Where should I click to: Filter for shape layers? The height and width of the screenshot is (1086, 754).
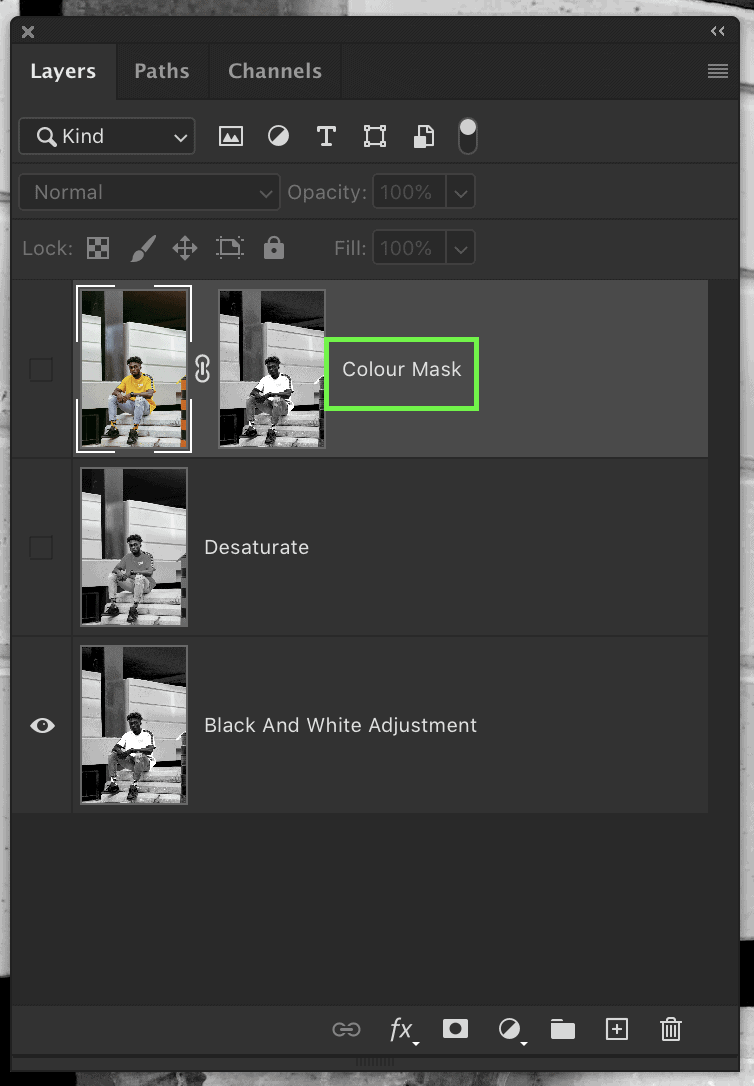coord(375,136)
